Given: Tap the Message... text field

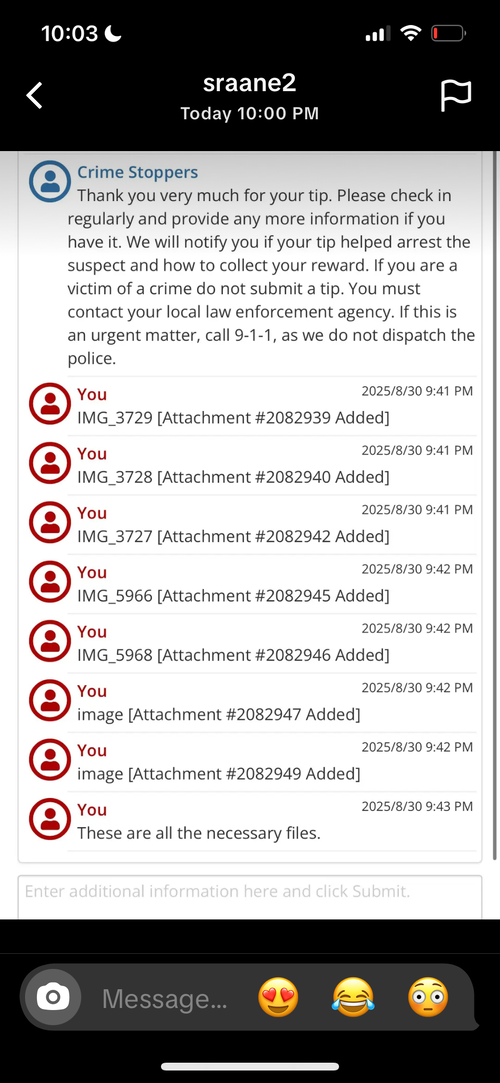Looking at the screenshot, I should pos(164,998).
